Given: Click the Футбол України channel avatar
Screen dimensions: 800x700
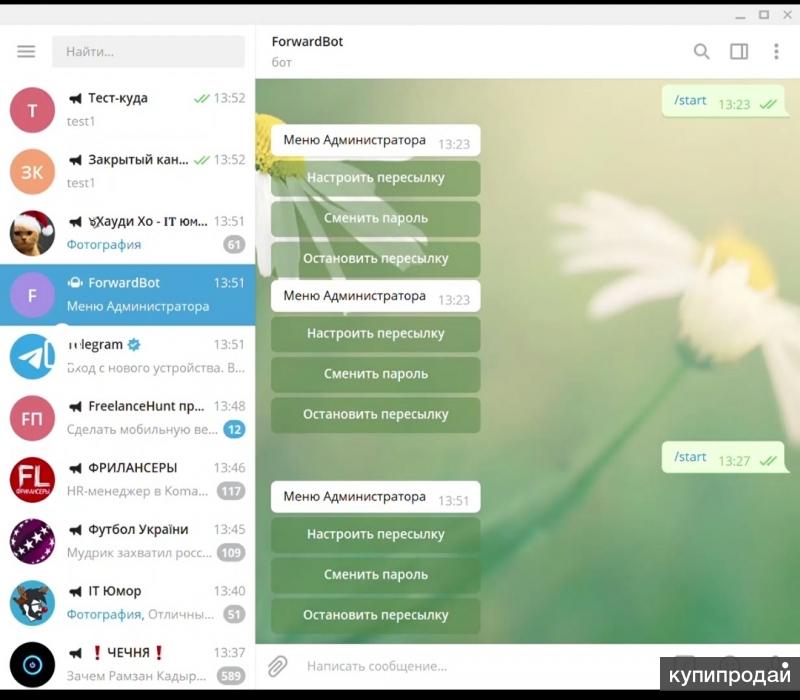Looking at the screenshot, I should tap(32, 541).
